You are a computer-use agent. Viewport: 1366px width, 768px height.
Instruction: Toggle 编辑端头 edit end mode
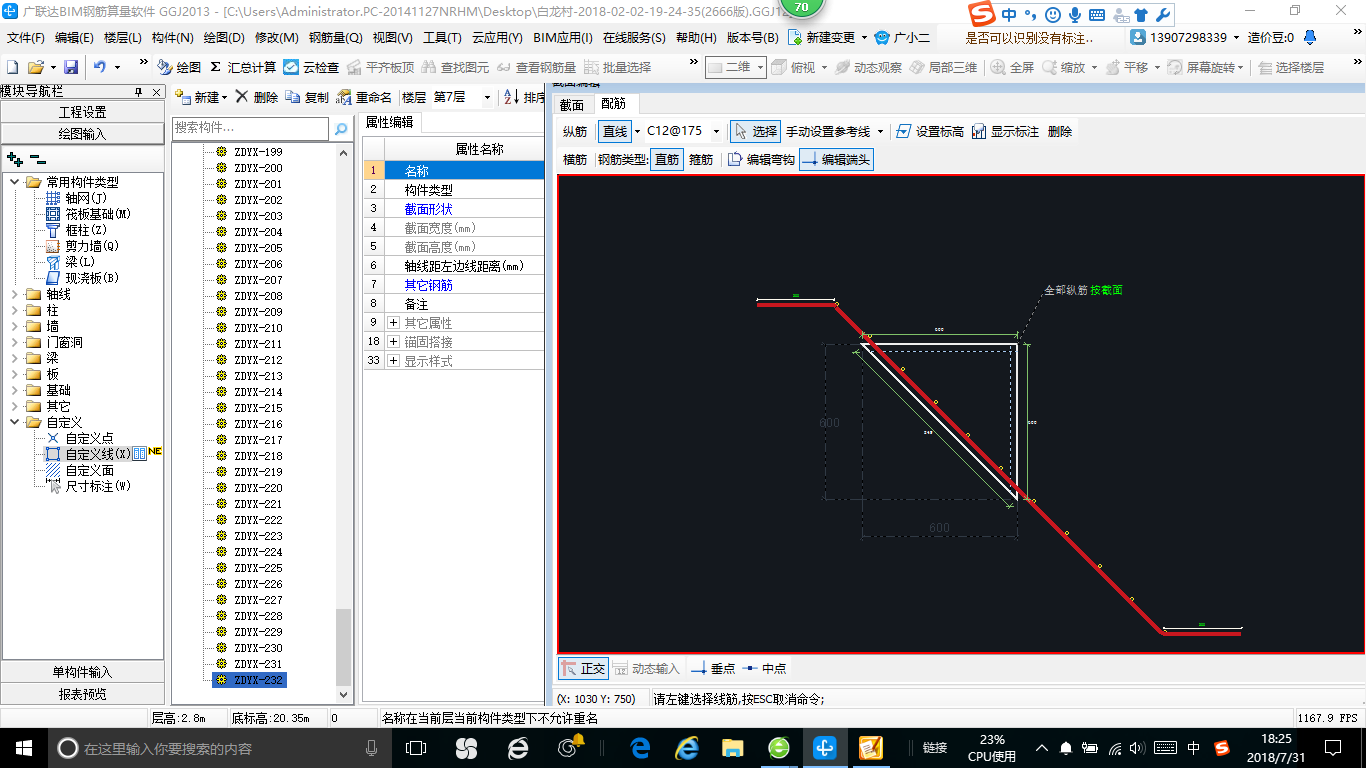coord(836,159)
